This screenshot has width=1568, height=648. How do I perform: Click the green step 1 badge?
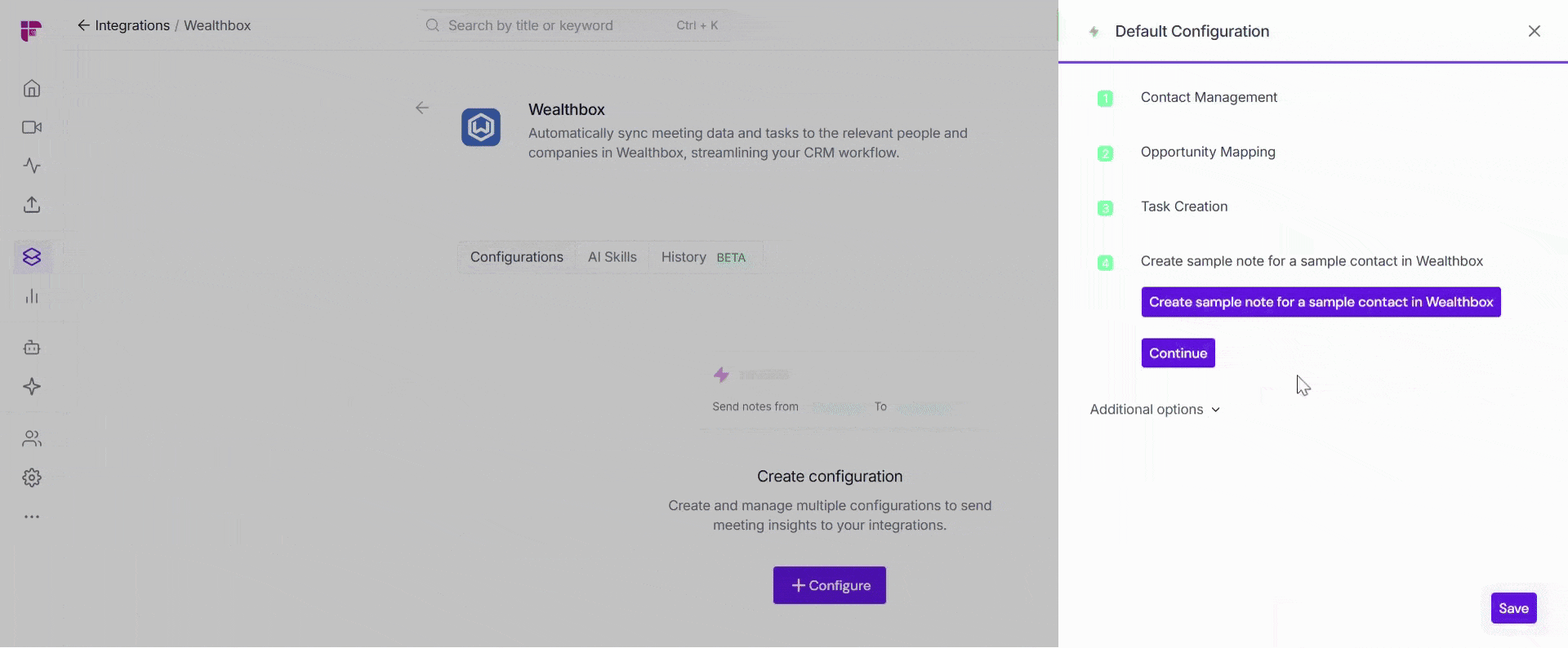coord(1105,99)
